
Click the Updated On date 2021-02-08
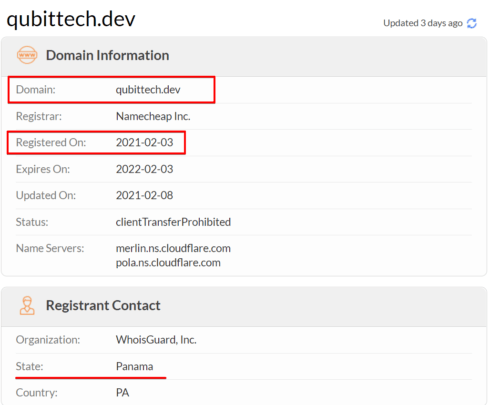[x=144, y=195]
